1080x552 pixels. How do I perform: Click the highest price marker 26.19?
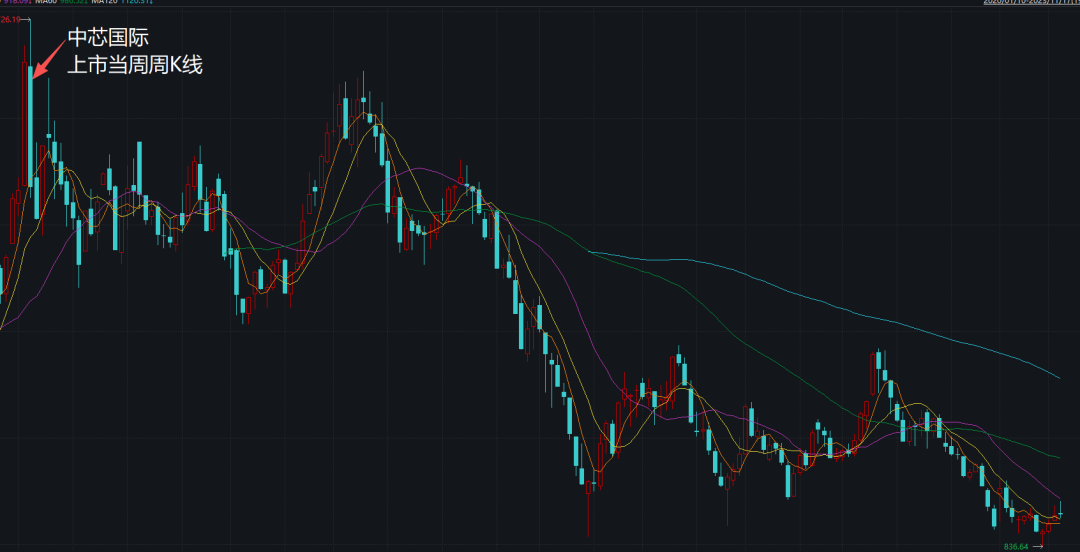10,20
